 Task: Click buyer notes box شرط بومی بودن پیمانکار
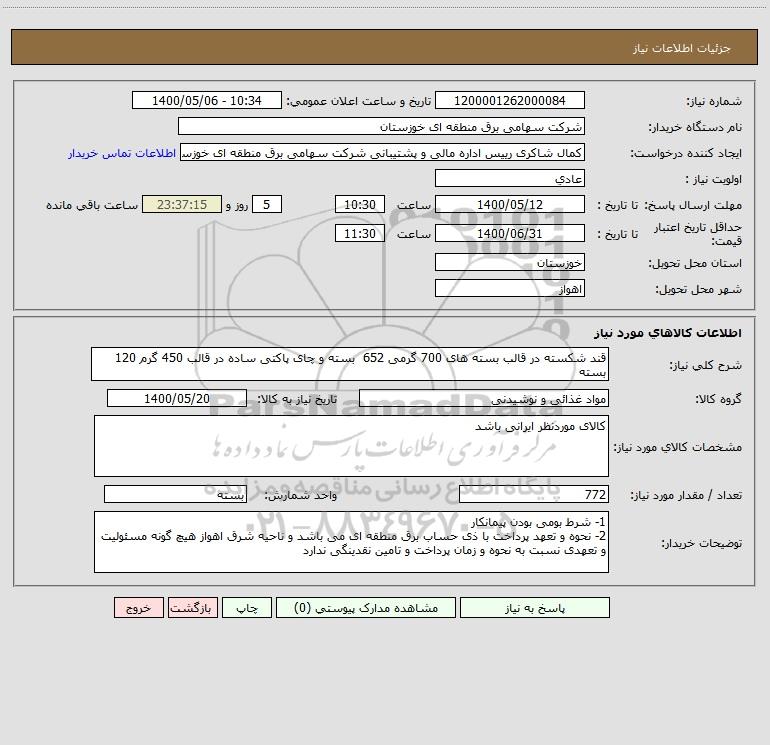click(x=351, y=542)
